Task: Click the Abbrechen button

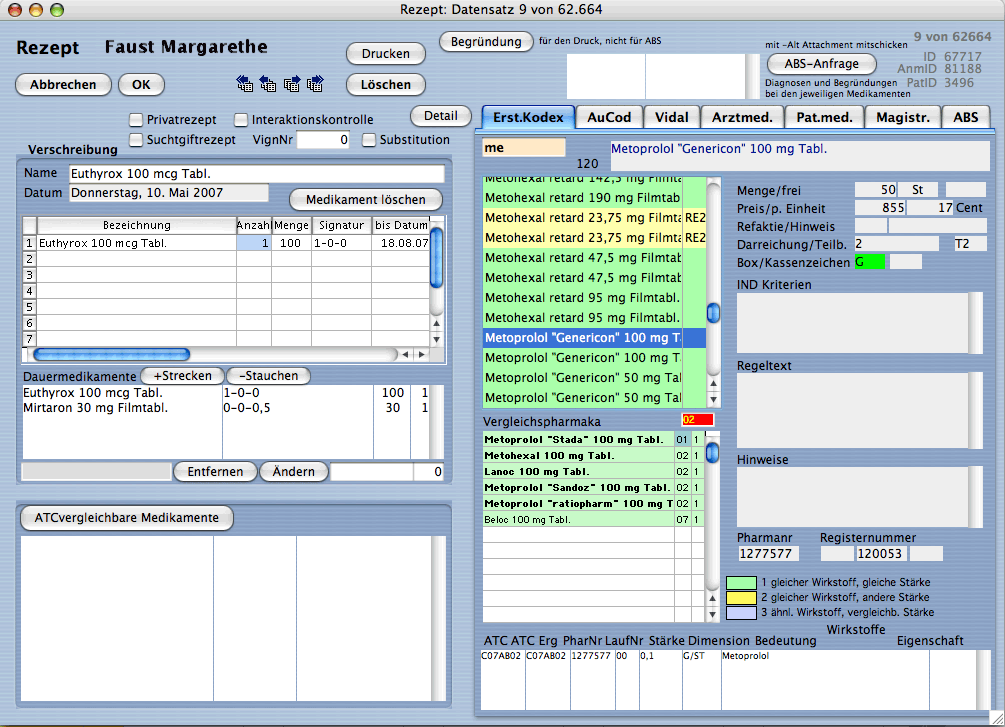Action: click(x=63, y=85)
